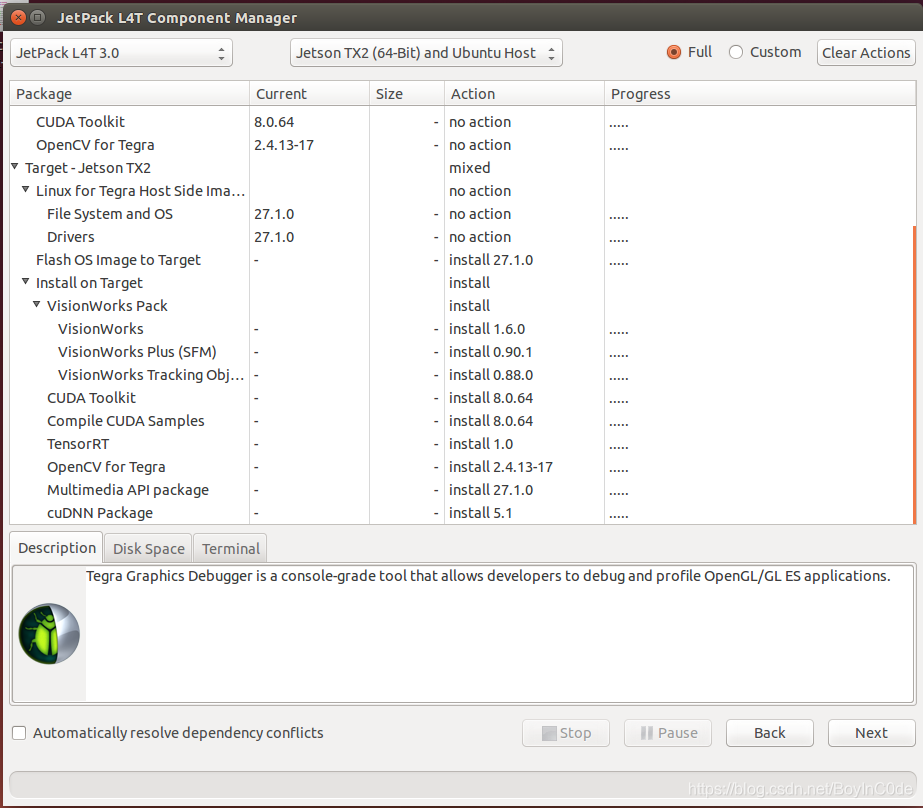
Task: Proceed with the Next button
Action: tap(871, 733)
